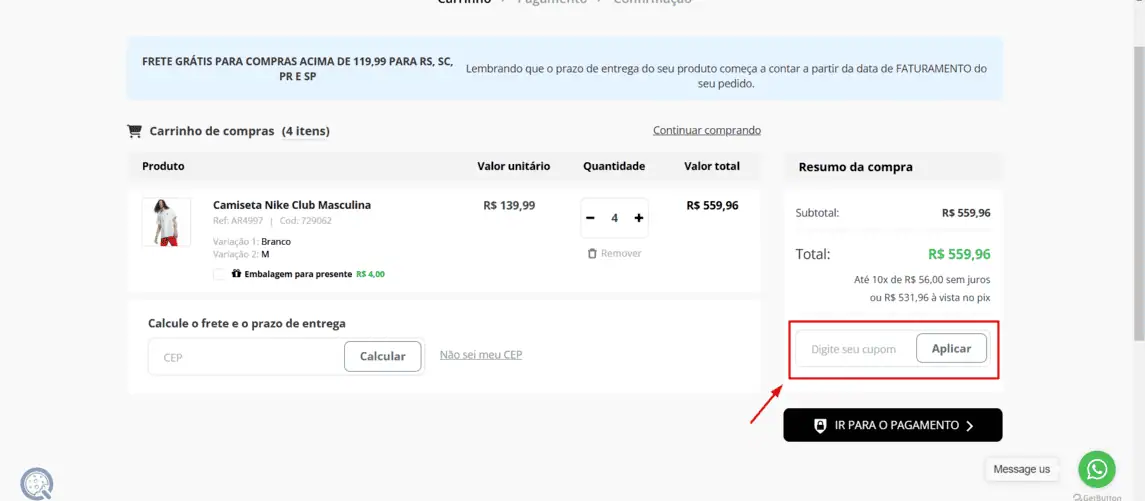The width and height of the screenshot is (1145, 501).
Task: Click the quantity value 4
Action: 614,218
